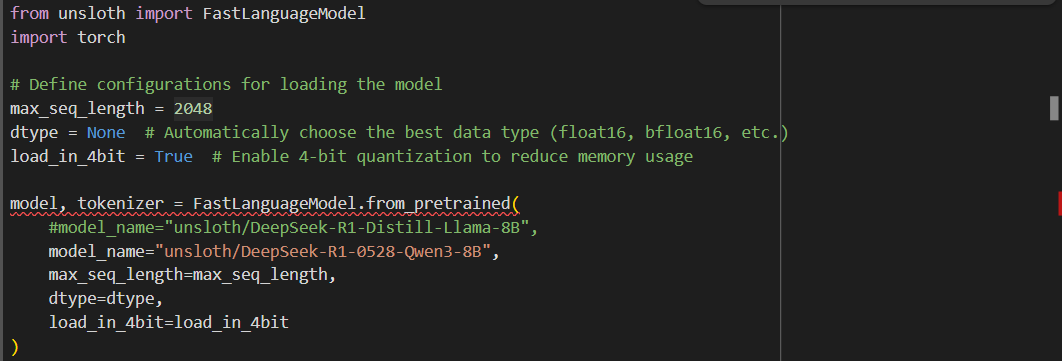Click the None value of dtype
The height and width of the screenshot is (361, 1062).
pos(106,132)
